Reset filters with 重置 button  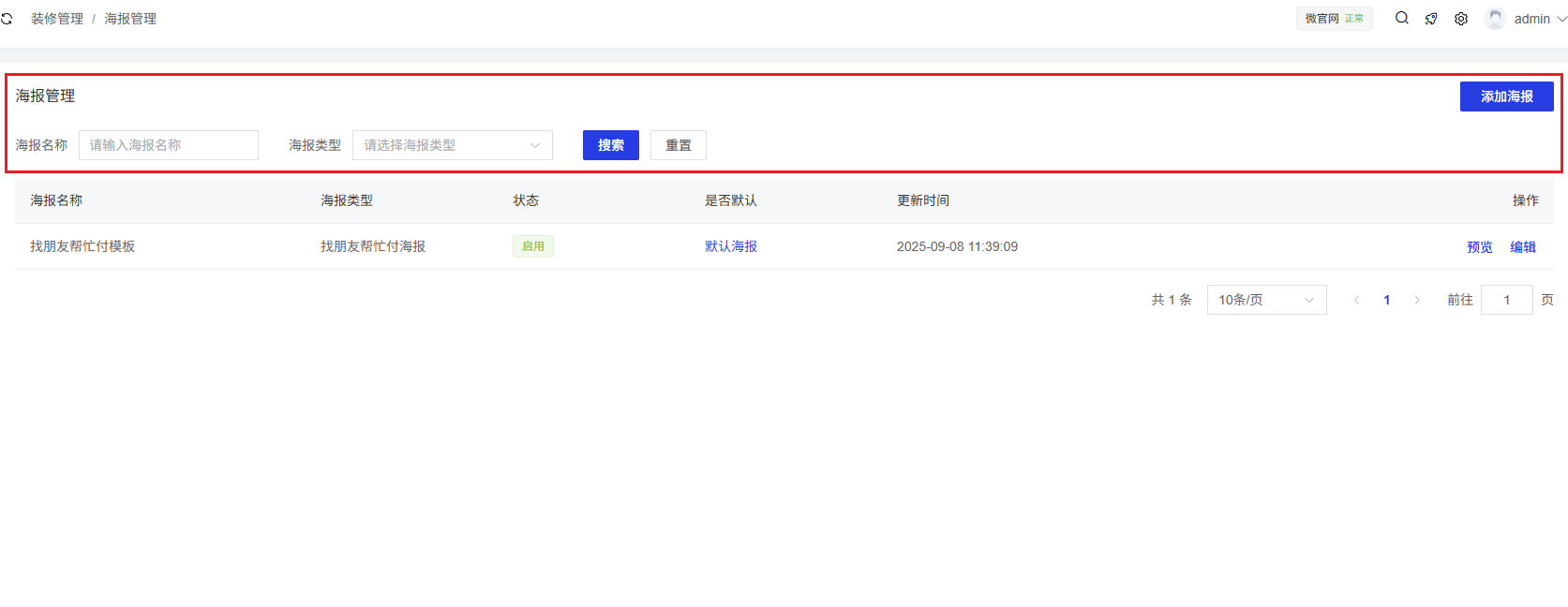tap(678, 145)
